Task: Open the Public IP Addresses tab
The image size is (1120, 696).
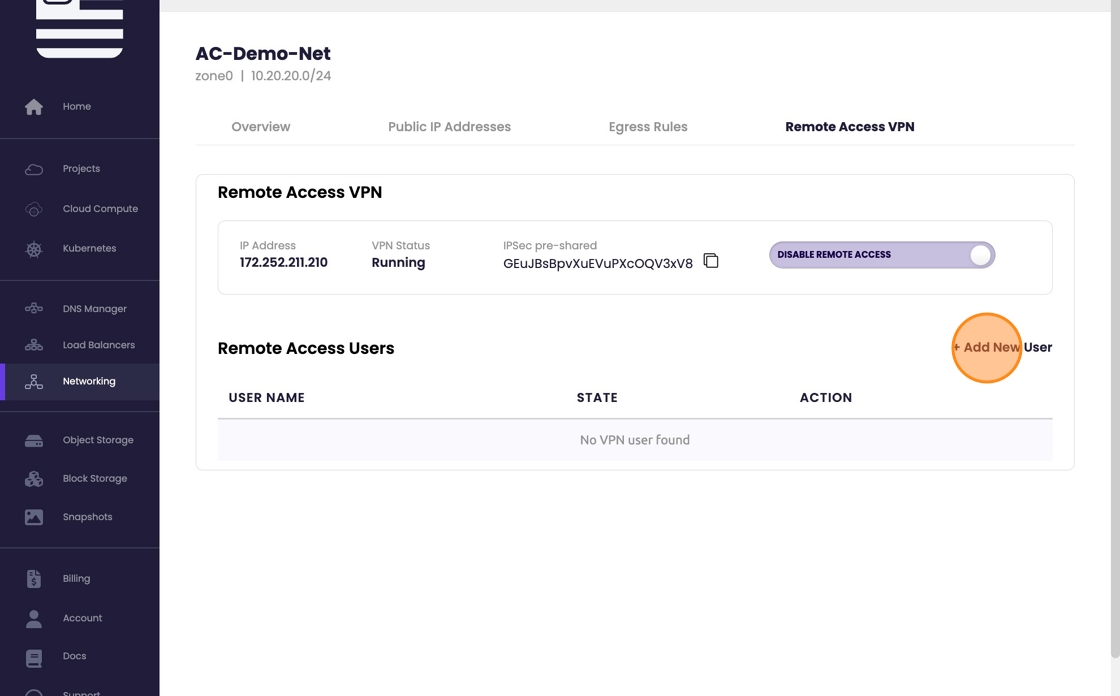Action: [449, 127]
